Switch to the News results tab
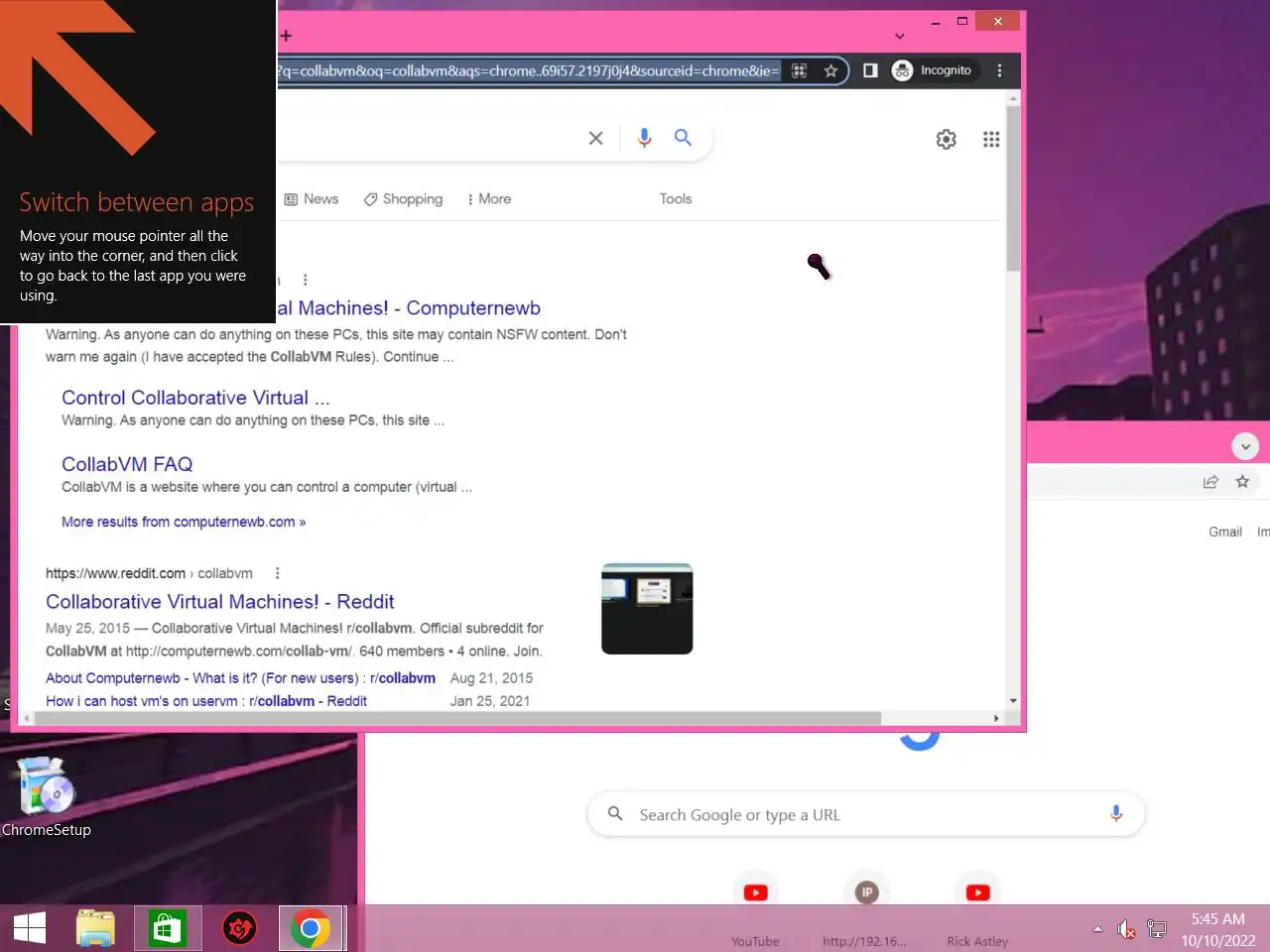This screenshot has width=1270, height=952. pos(312,199)
